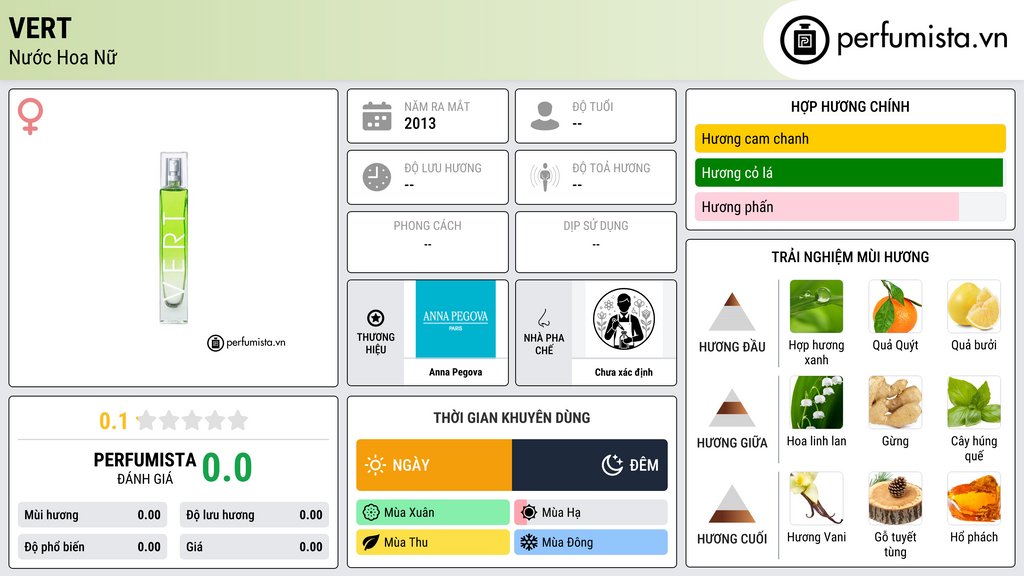Click the Hợp hương chính heading
This screenshot has height=576, width=1024.
point(850,106)
